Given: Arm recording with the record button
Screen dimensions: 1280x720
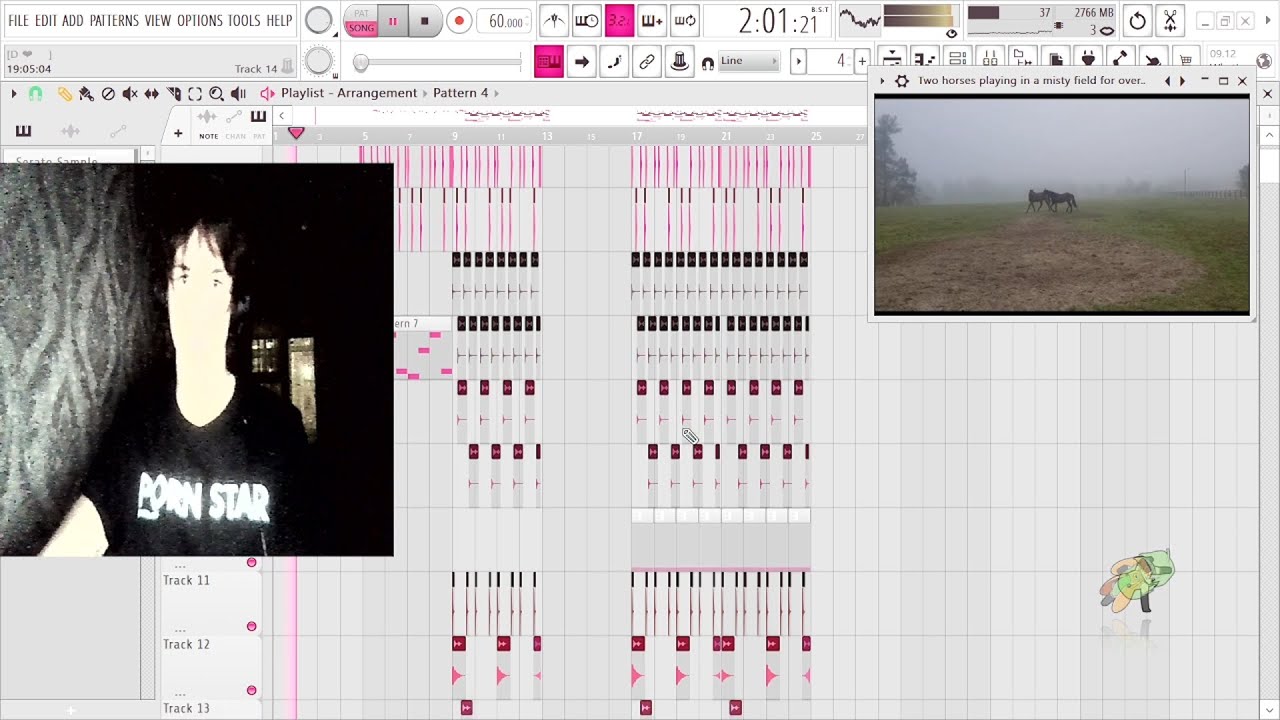Looking at the screenshot, I should pos(458,21).
